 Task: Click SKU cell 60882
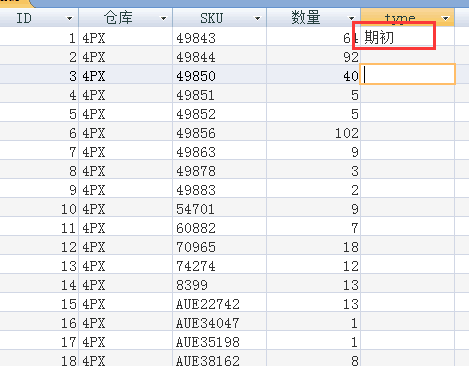(x=219, y=226)
